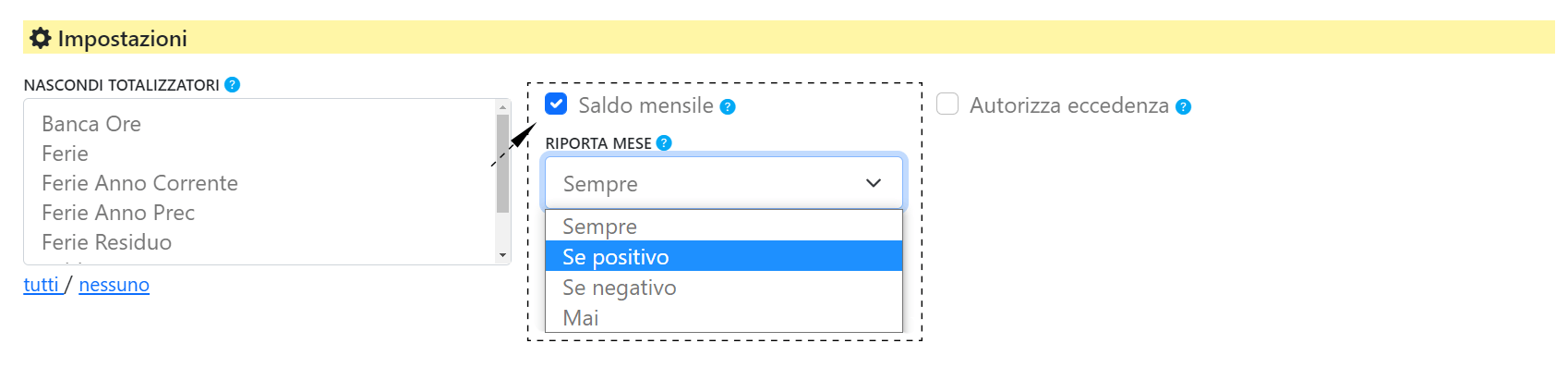Image resolution: width=1568 pixels, height=368 pixels.
Task: Open help icon next to Nascondi Totalizzatori
Action: 233,84
